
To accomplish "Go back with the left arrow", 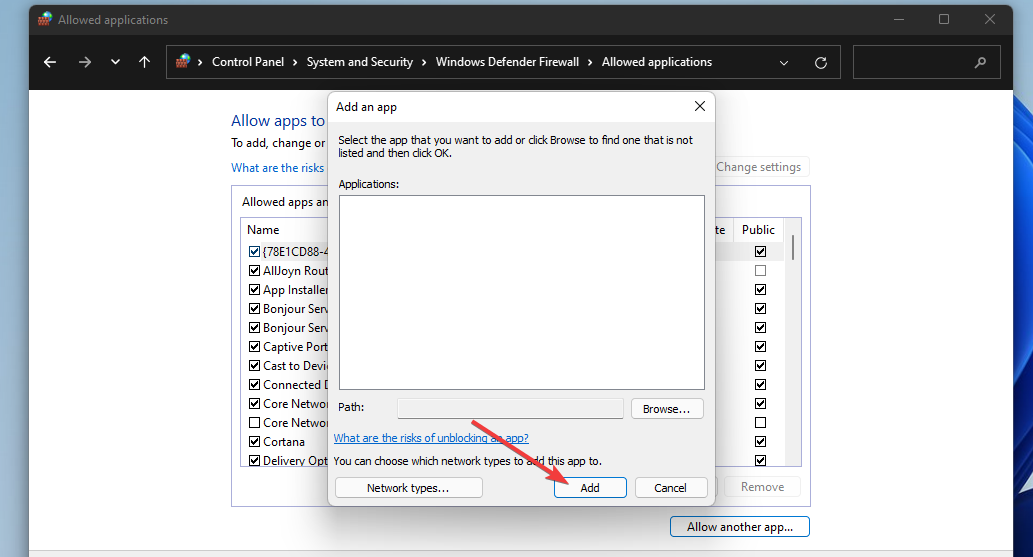I will coord(50,62).
